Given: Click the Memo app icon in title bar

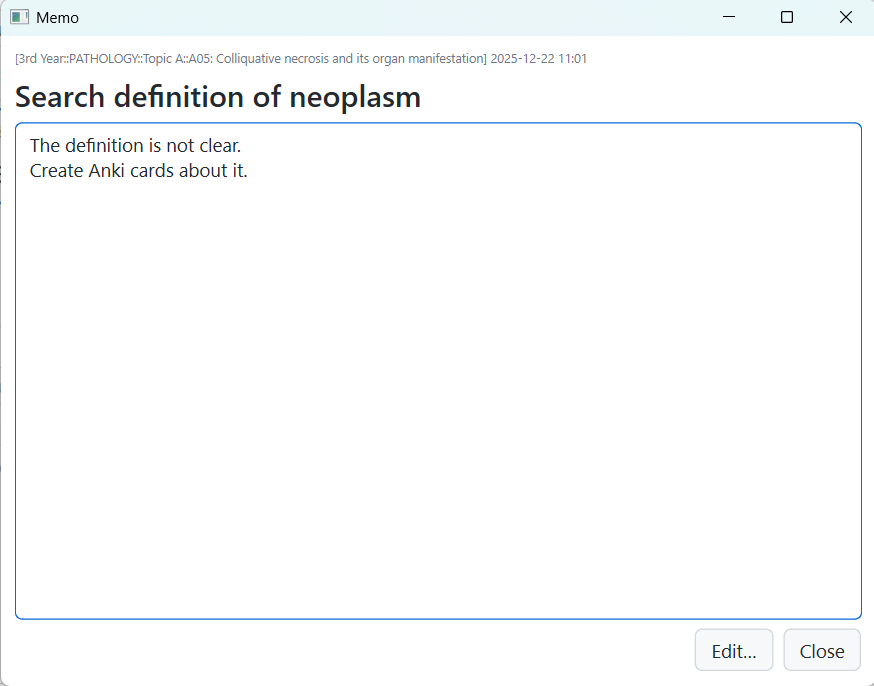Looking at the screenshot, I should click(19, 18).
